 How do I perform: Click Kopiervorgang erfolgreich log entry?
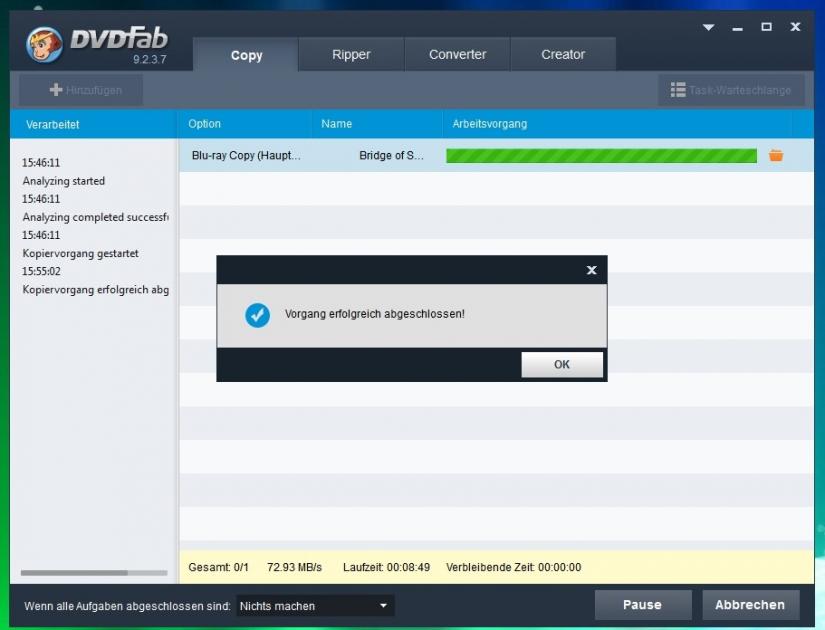pyautogui.click(x=95, y=290)
